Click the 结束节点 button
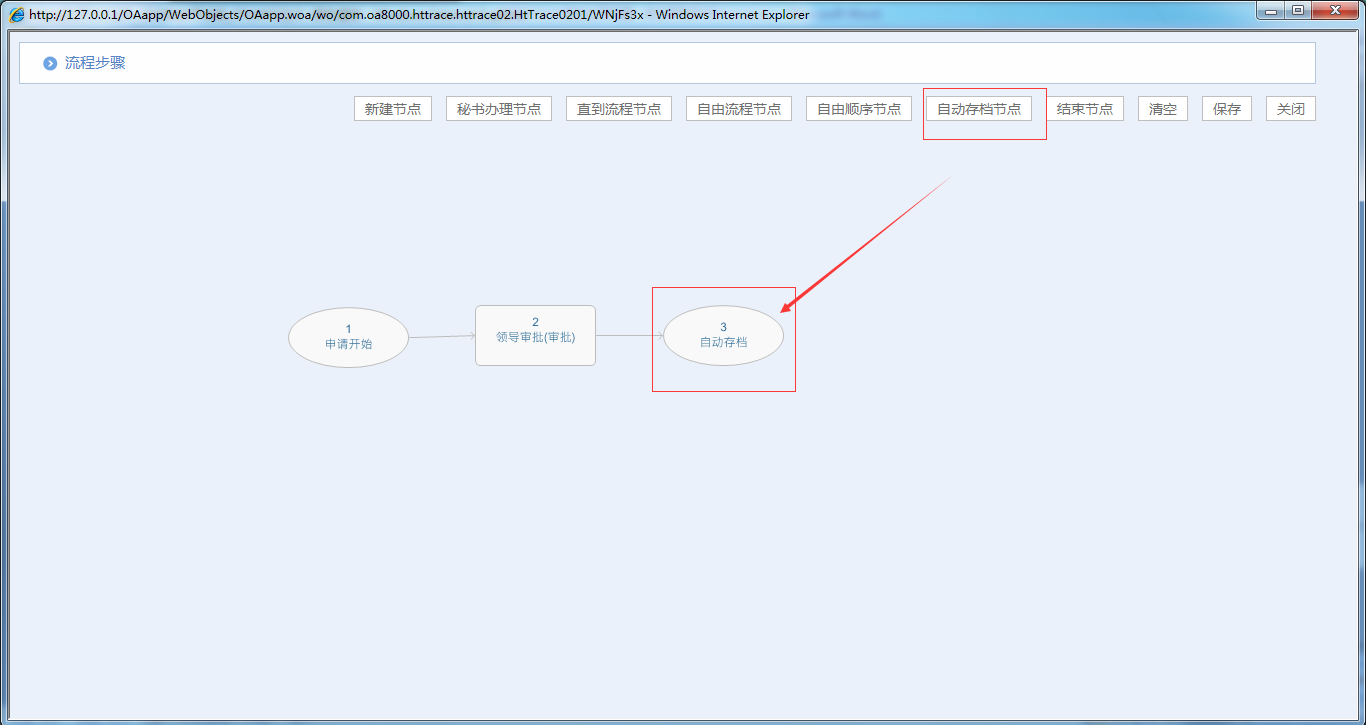 point(1085,109)
